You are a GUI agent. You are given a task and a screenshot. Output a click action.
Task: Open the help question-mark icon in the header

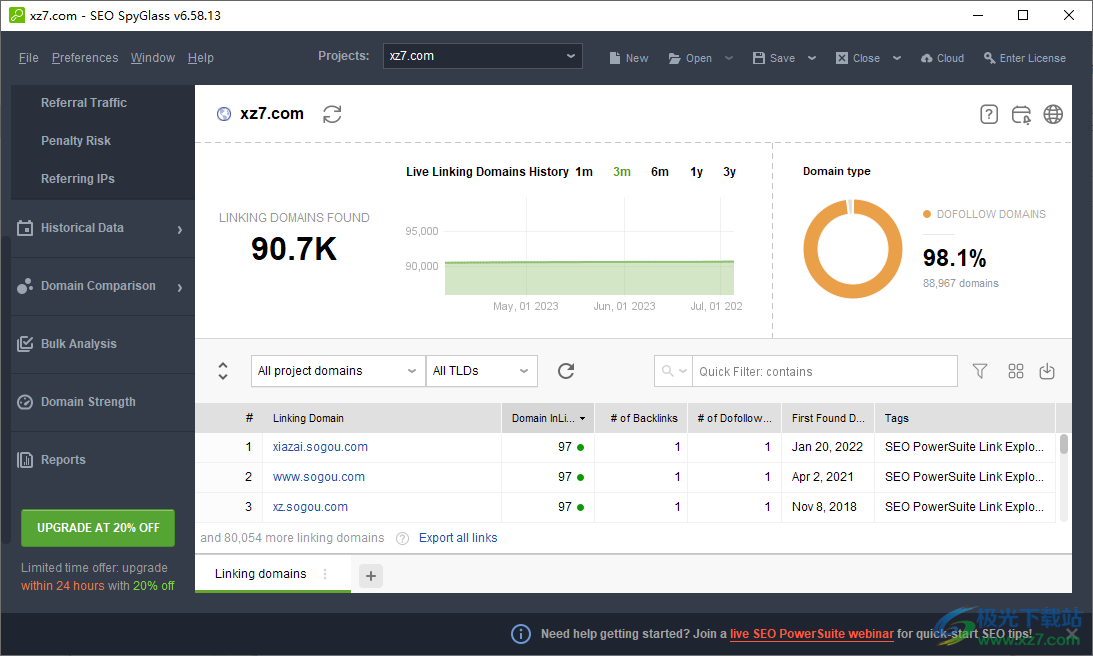click(x=988, y=114)
